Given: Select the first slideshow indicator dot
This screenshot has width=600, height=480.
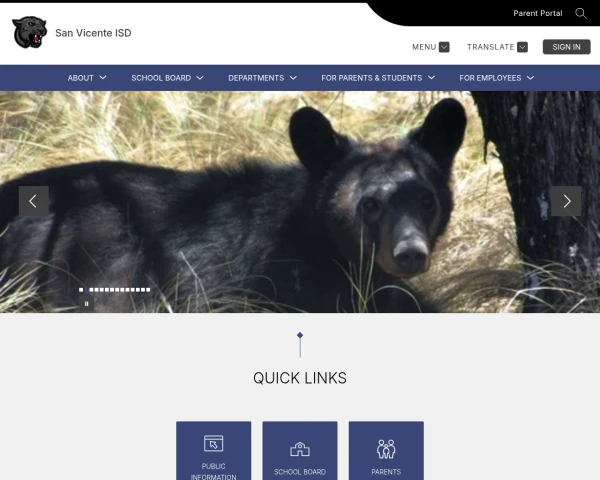Looking at the screenshot, I should 81,290.
